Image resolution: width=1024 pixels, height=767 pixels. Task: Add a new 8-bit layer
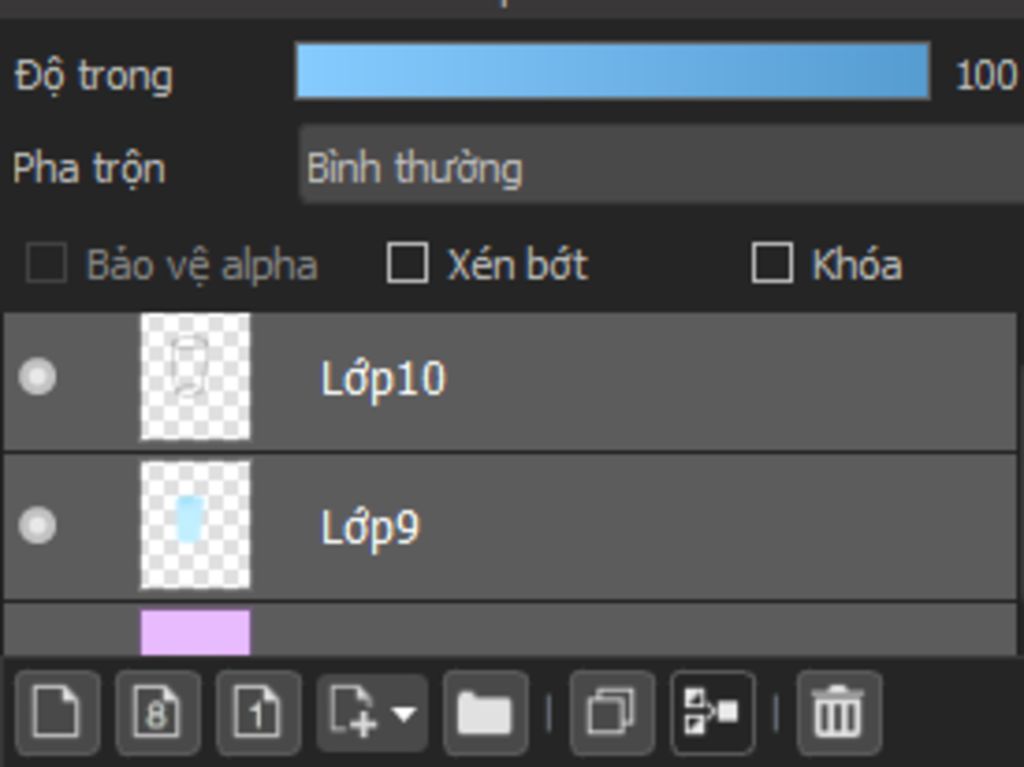click(x=158, y=712)
